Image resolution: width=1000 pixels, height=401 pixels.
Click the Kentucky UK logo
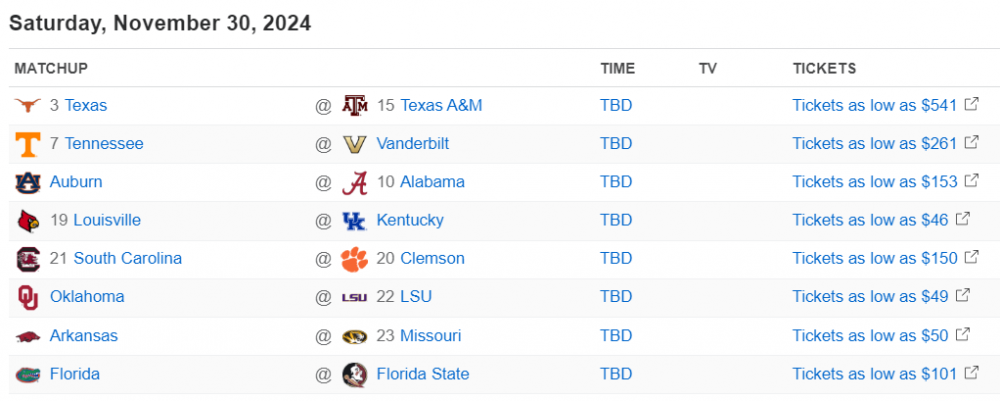(x=354, y=220)
